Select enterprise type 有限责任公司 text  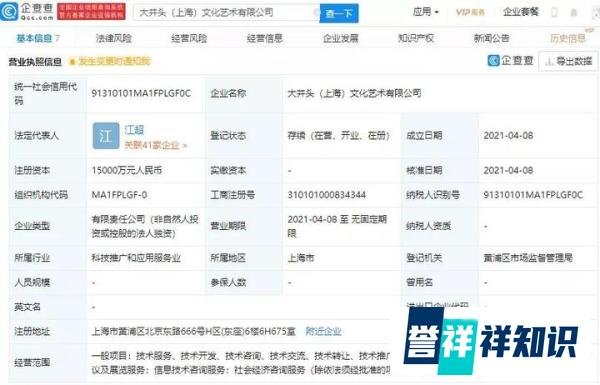145,226
